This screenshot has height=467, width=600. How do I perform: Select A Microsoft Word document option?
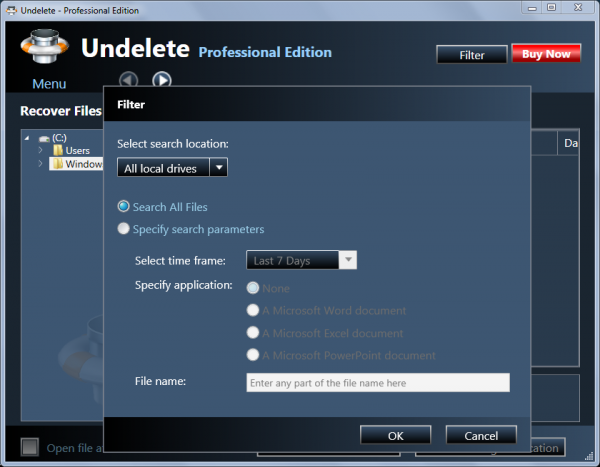[x=253, y=310]
